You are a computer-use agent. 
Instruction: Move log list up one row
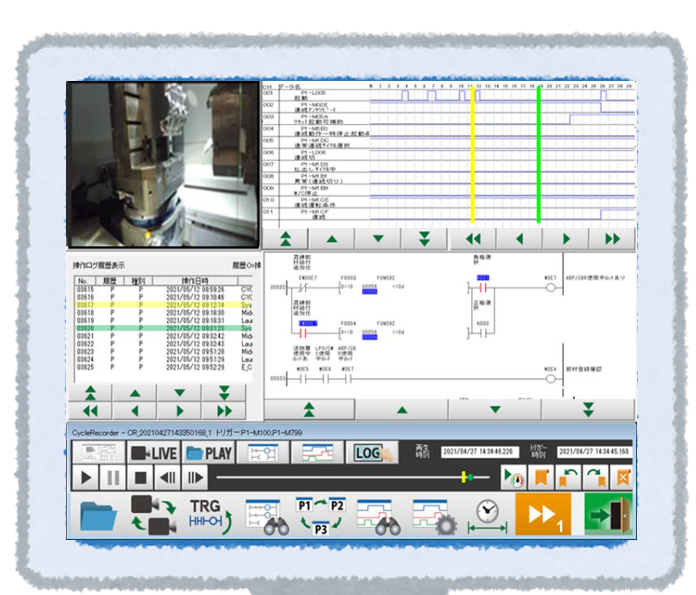point(135,393)
